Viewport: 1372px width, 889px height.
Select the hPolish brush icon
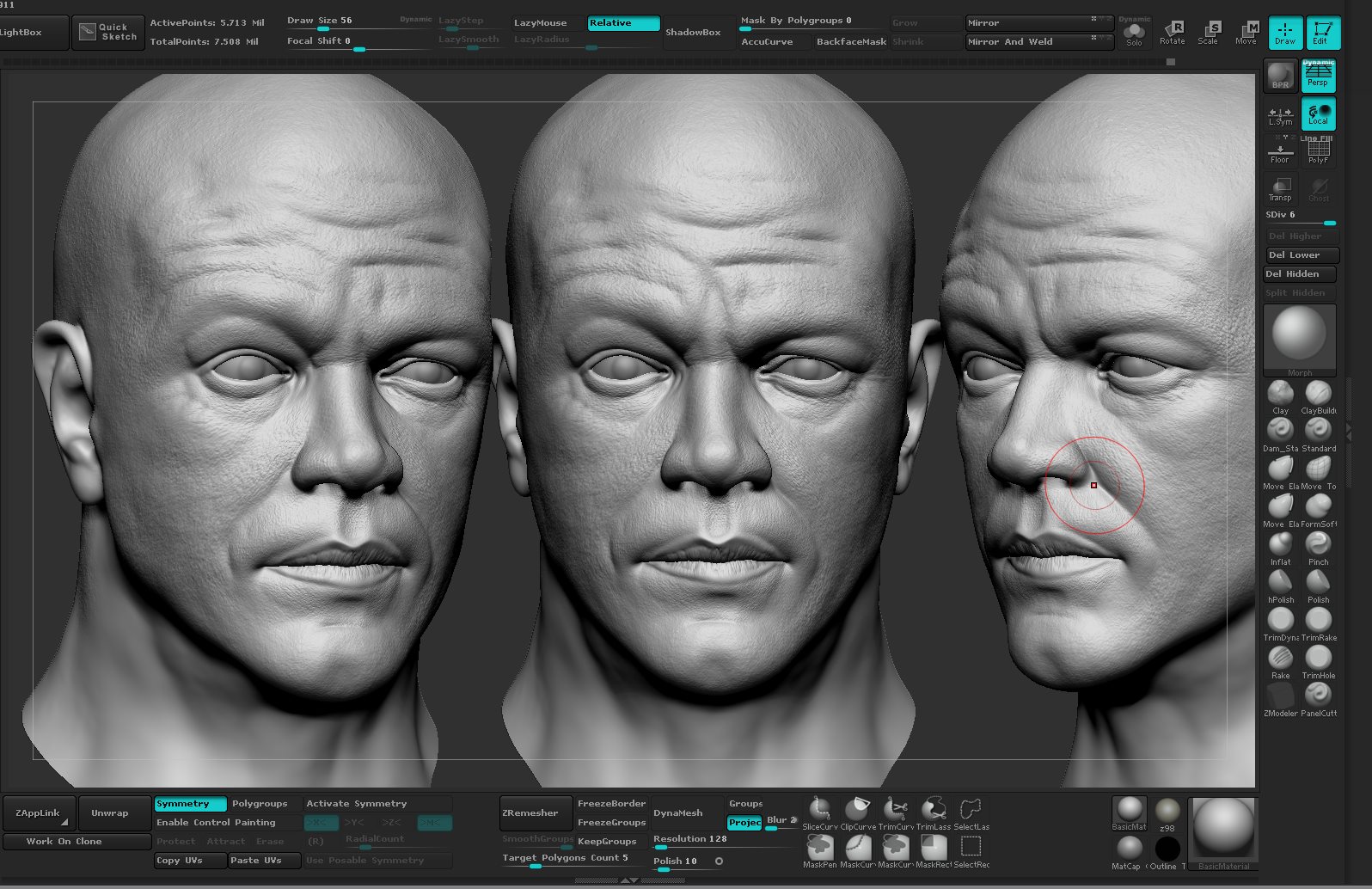point(1280,583)
